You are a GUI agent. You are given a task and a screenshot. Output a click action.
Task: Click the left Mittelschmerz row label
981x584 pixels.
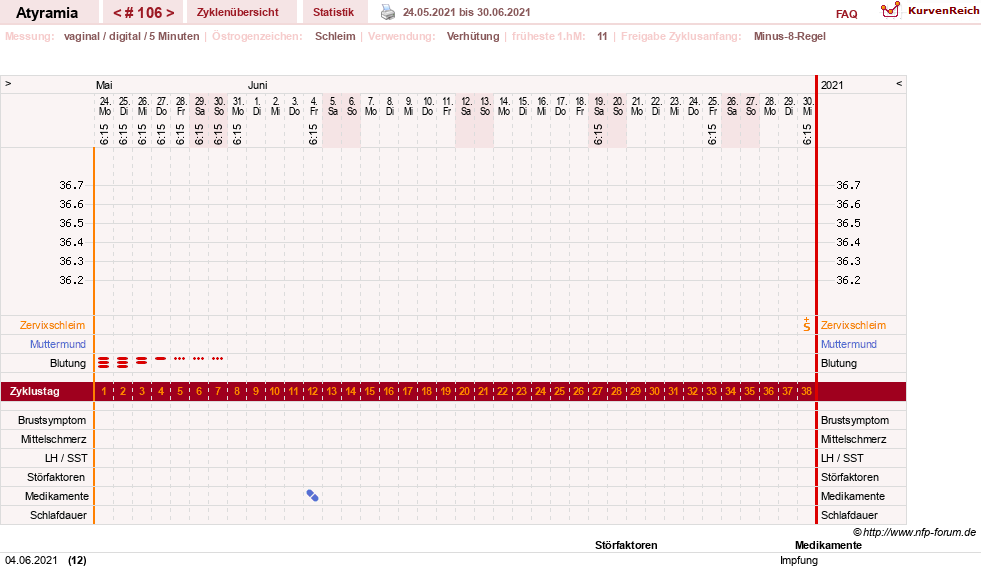53,439
